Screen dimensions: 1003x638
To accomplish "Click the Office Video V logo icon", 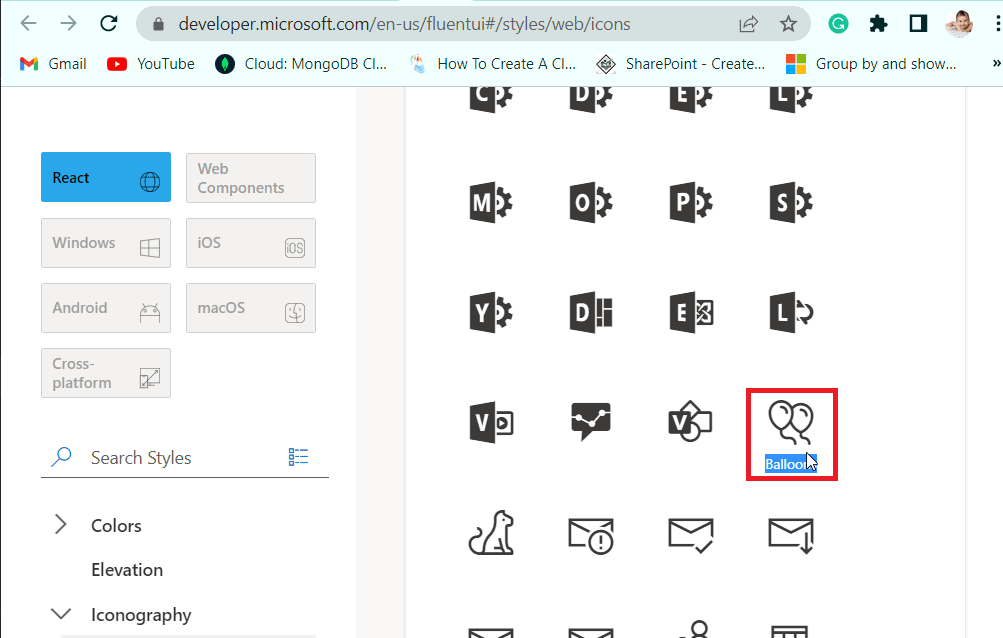I will pyautogui.click(x=491, y=422).
